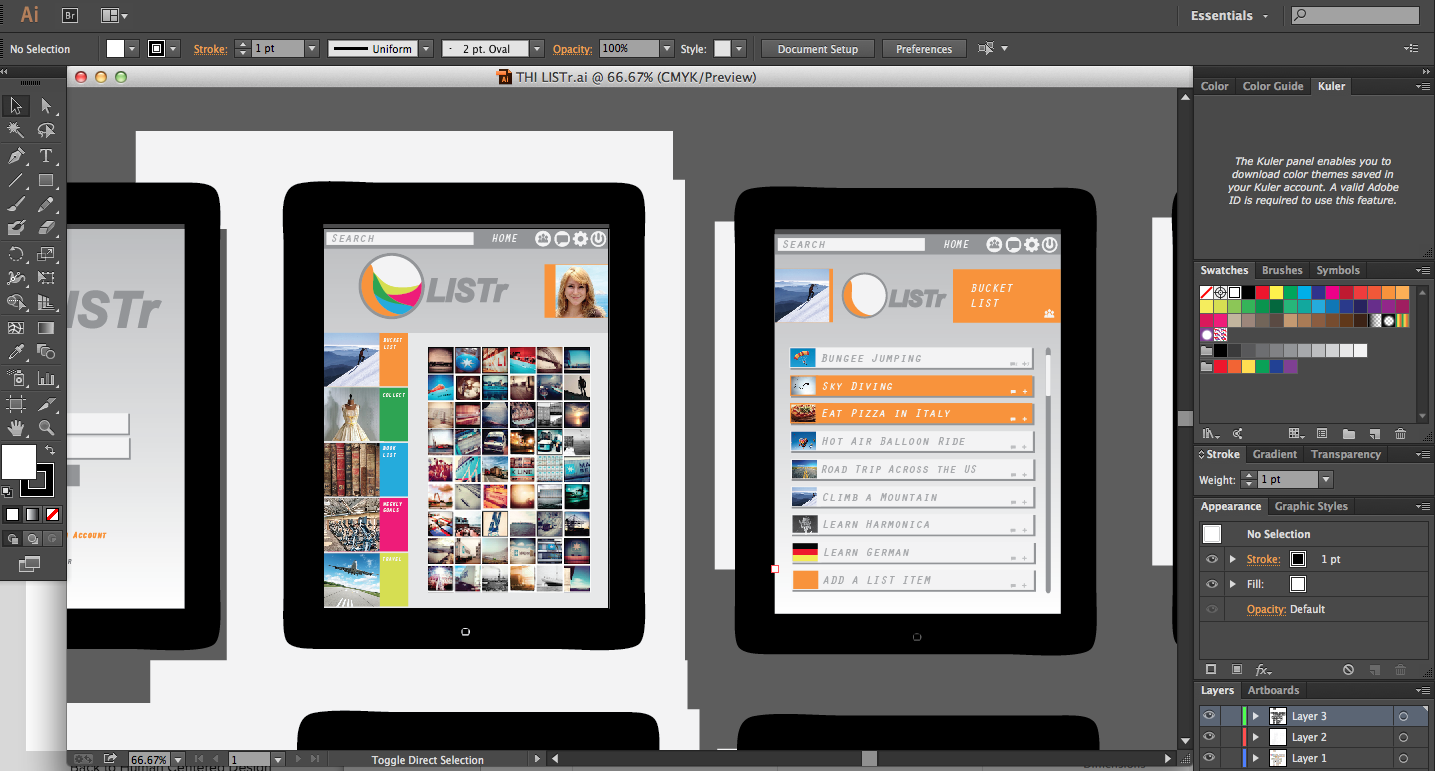Select the Artboard tool

16,403
